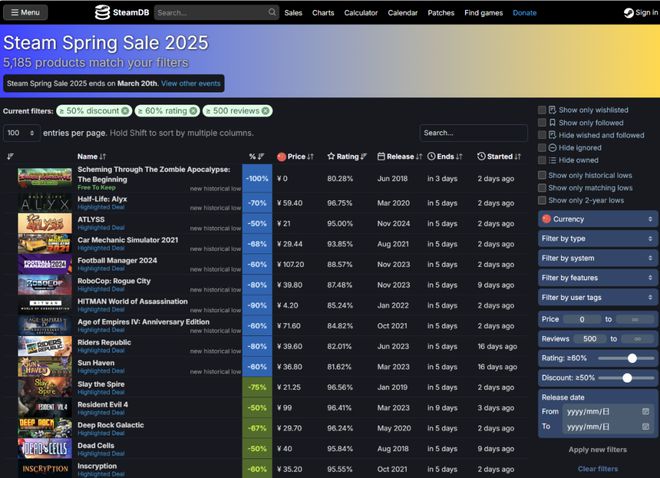Click the -70% discount cell for Half-Life: Alyx

click(x=257, y=203)
